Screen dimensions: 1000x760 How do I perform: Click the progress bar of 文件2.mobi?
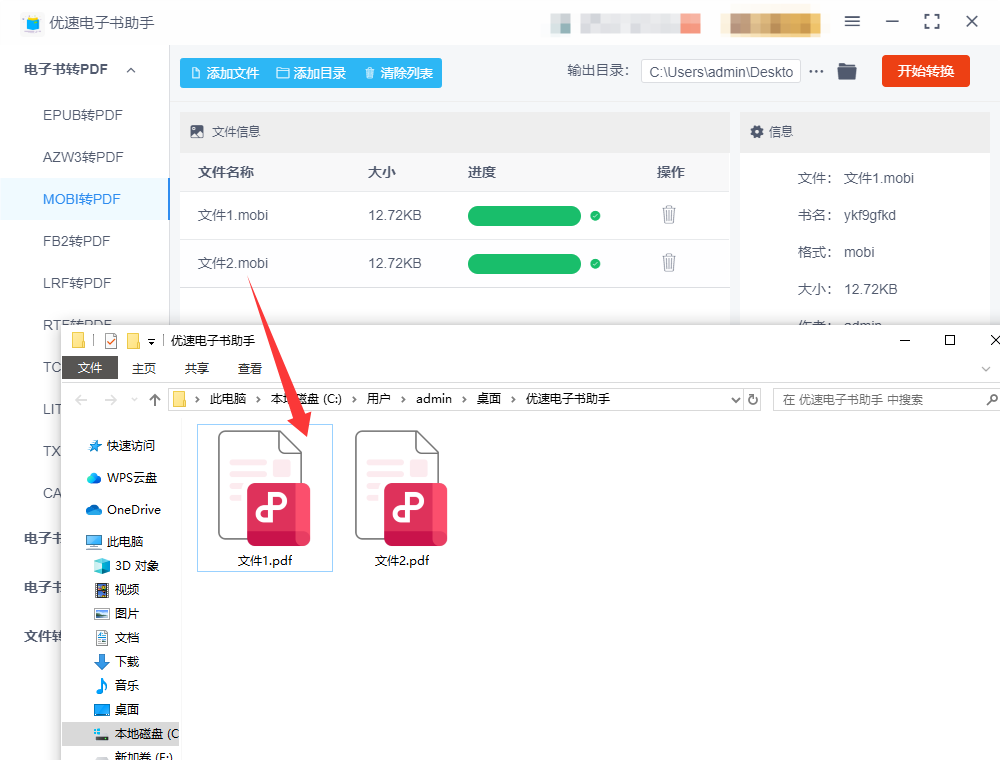524,263
